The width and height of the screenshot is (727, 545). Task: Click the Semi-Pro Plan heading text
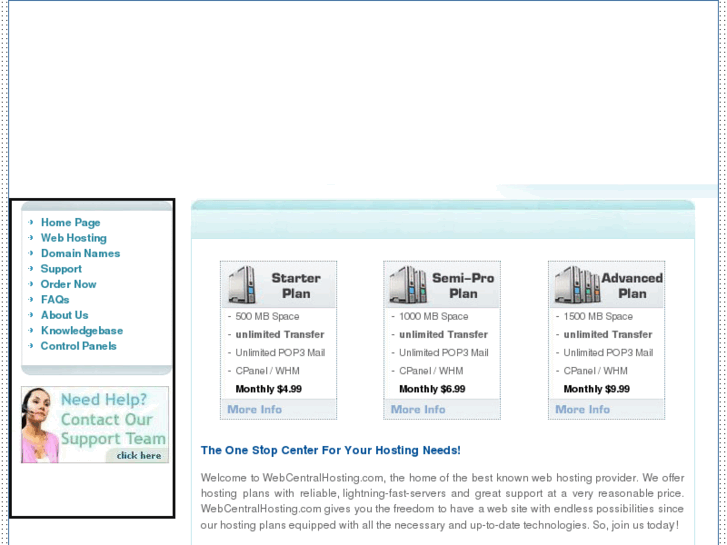(x=463, y=286)
